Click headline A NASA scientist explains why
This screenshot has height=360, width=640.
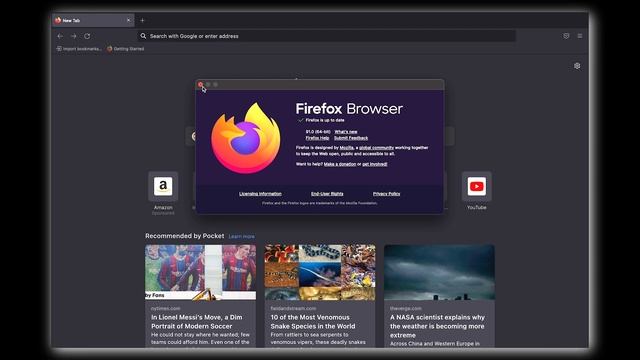tap(437, 326)
